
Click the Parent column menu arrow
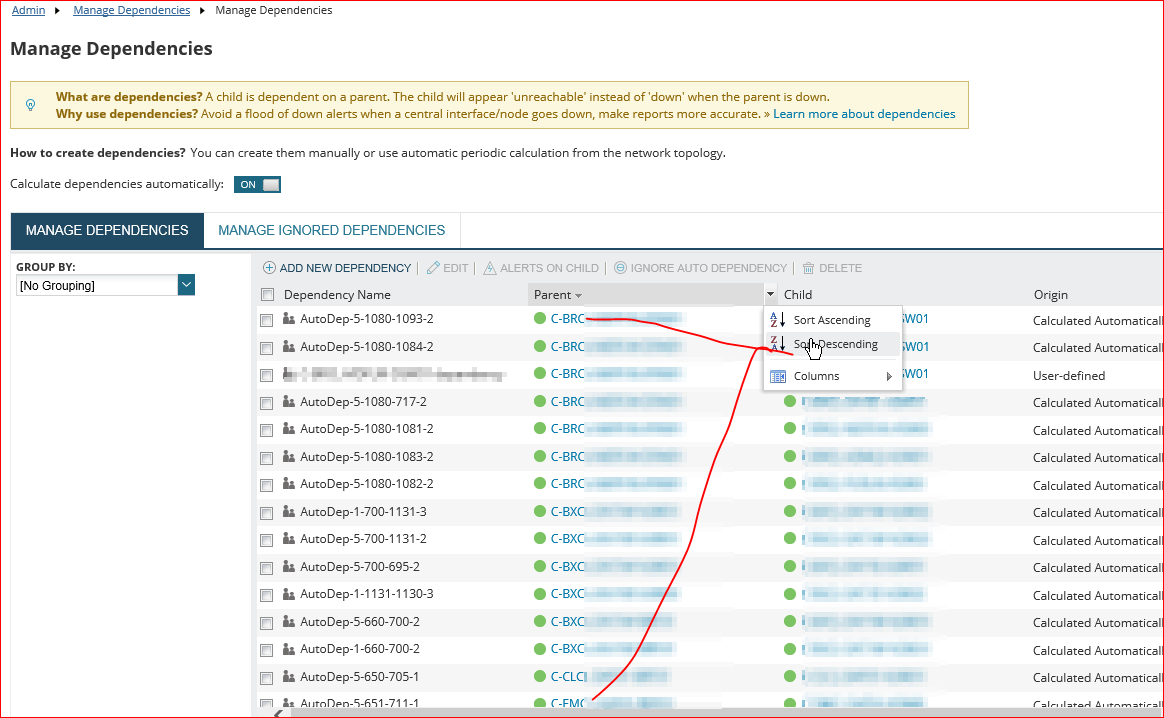click(x=771, y=294)
